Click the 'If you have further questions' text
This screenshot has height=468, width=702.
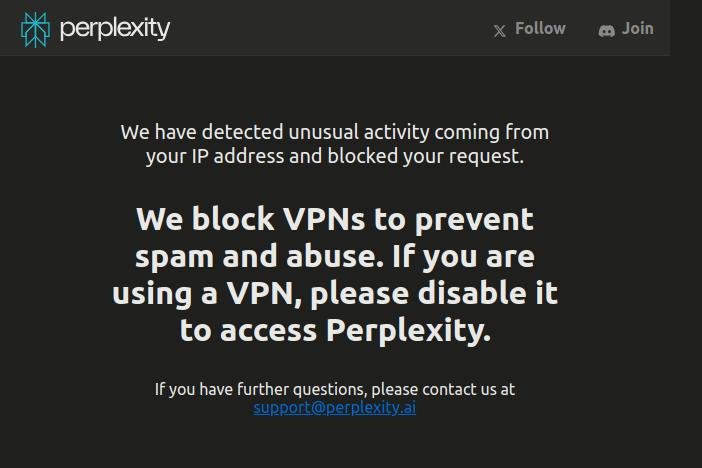pos(335,389)
